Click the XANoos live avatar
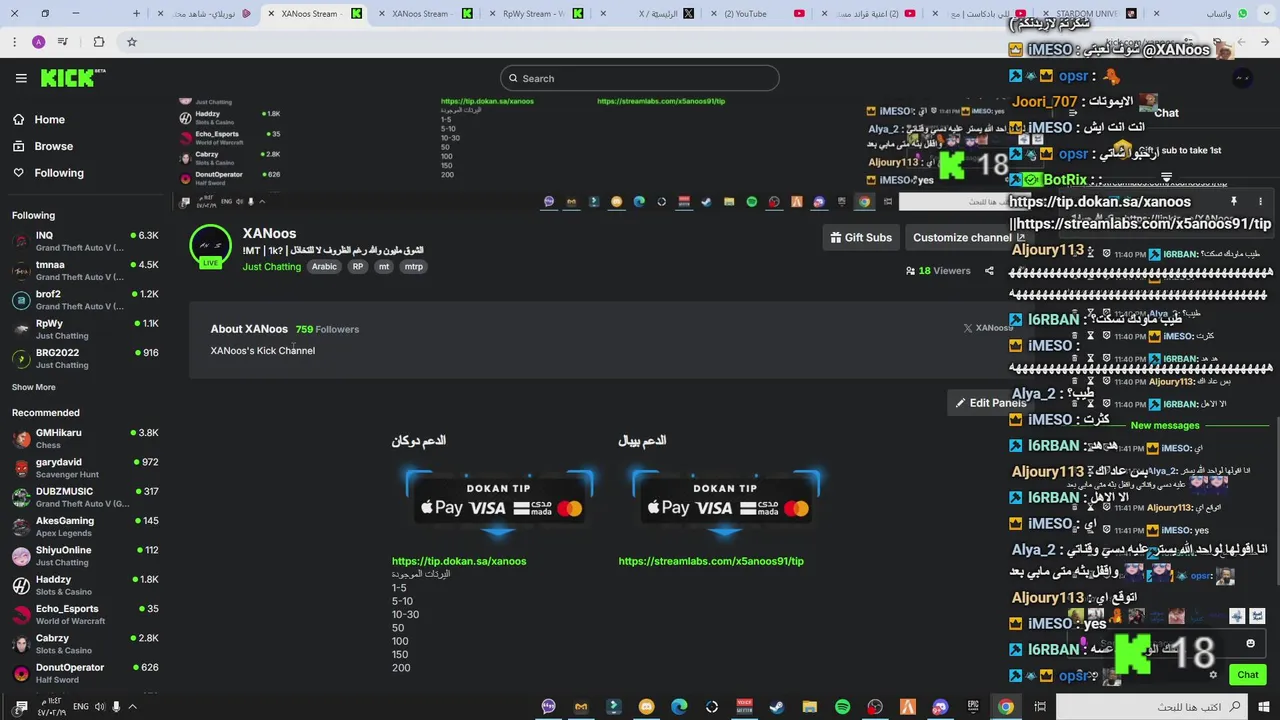The image size is (1280, 720). pyautogui.click(x=210, y=246)
